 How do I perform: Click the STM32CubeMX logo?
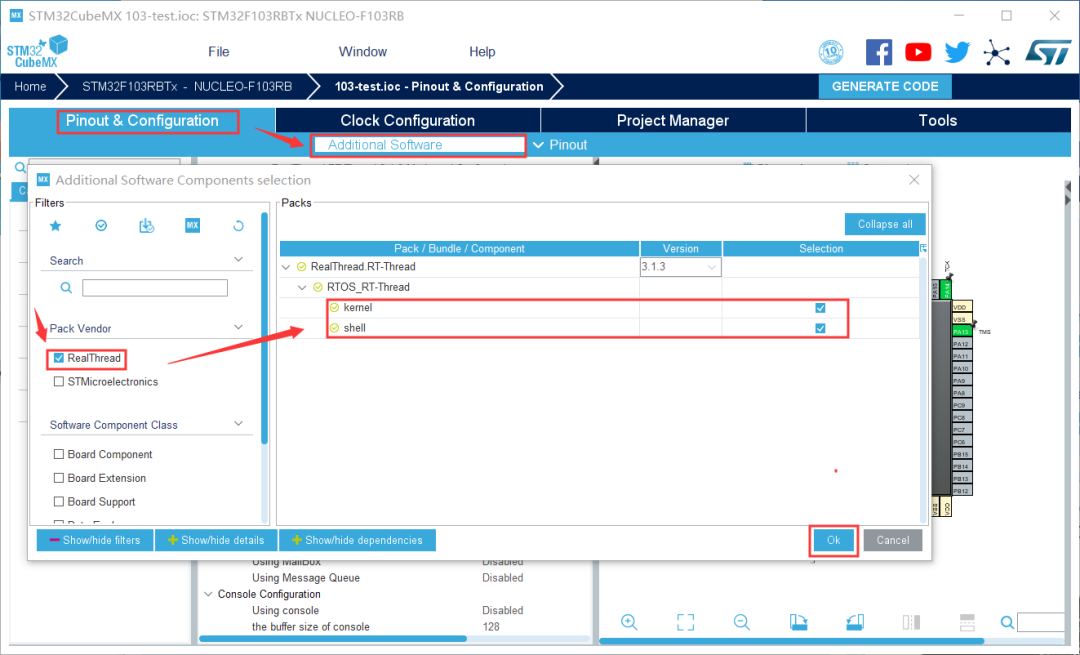tap(37, 52)
